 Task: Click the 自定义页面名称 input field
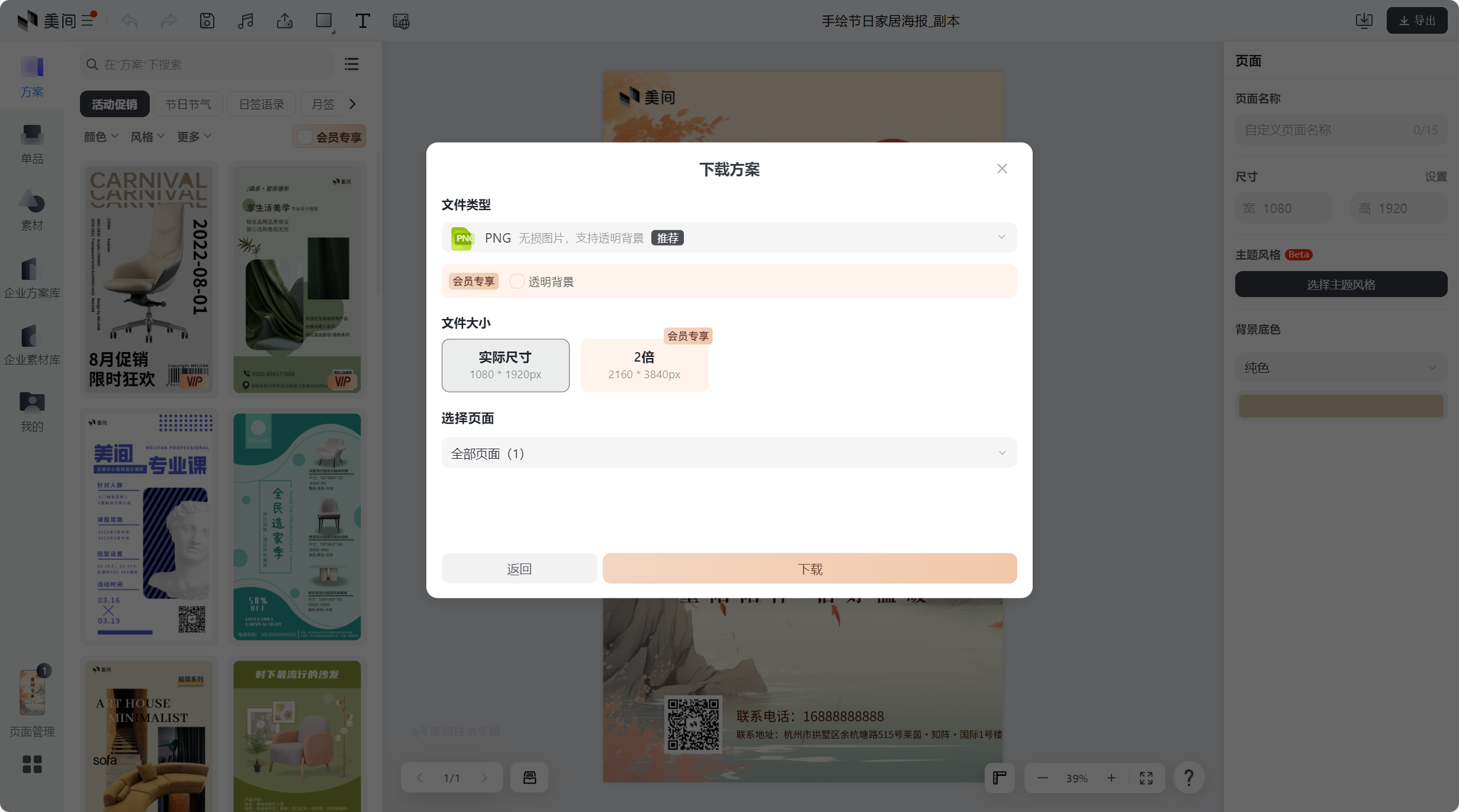click(1341, 130)
